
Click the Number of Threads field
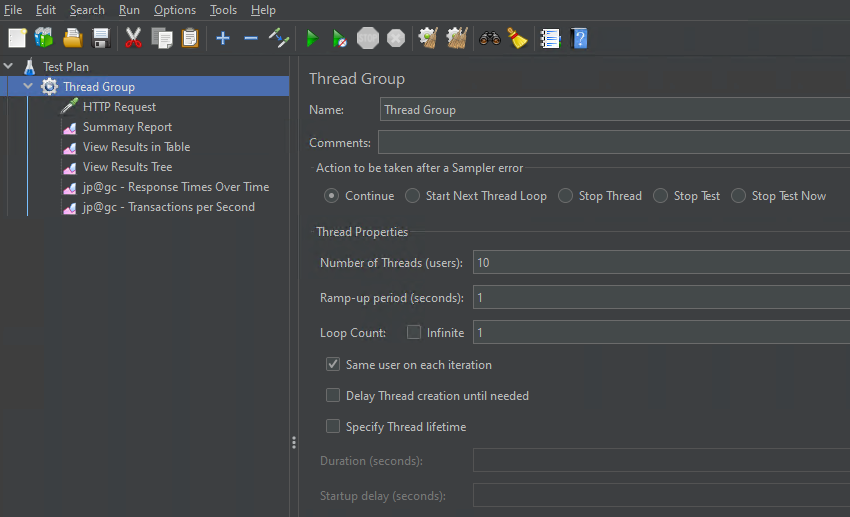click(661, 262)
